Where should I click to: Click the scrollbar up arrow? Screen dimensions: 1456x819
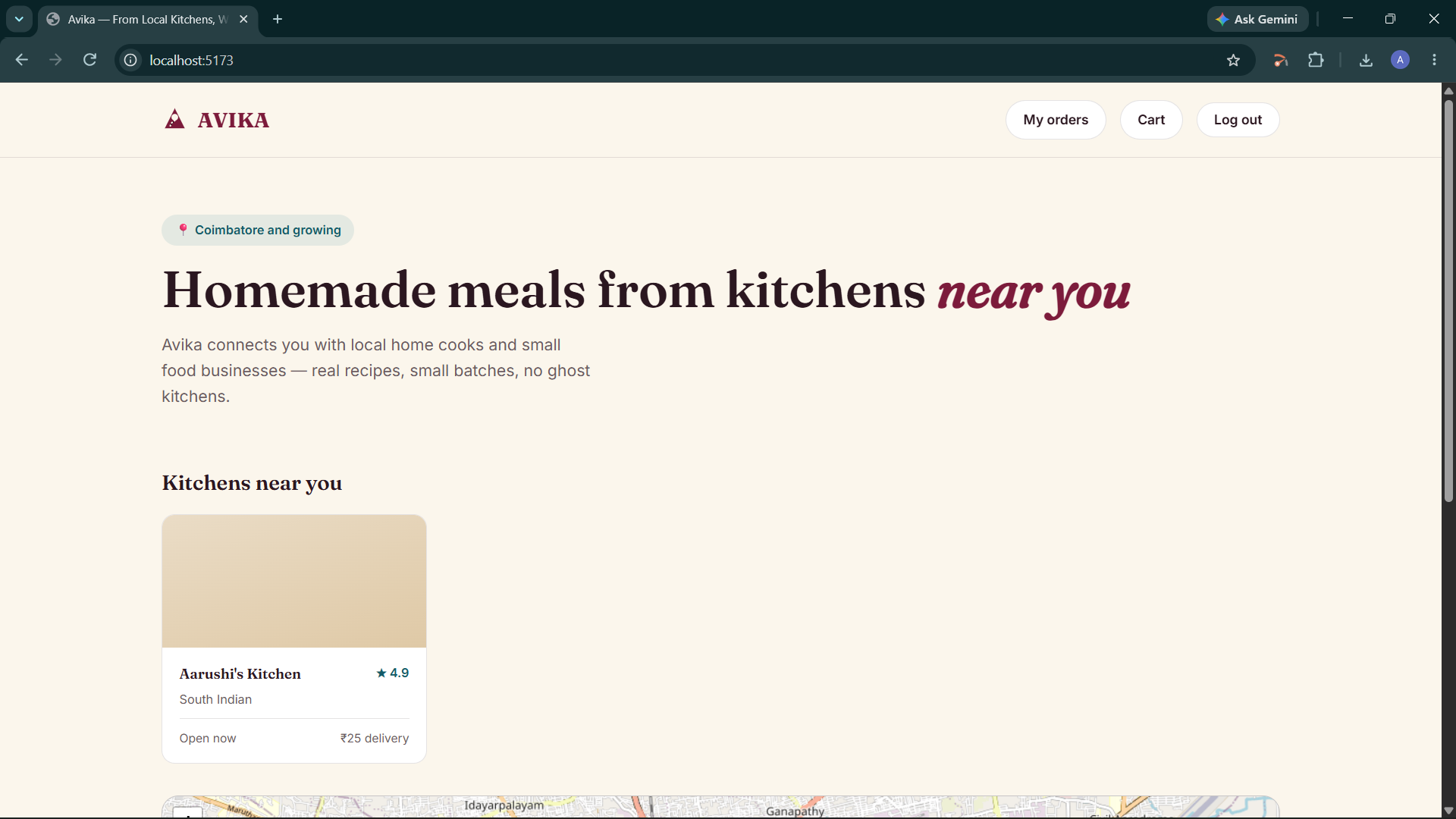pos(1448,90)
